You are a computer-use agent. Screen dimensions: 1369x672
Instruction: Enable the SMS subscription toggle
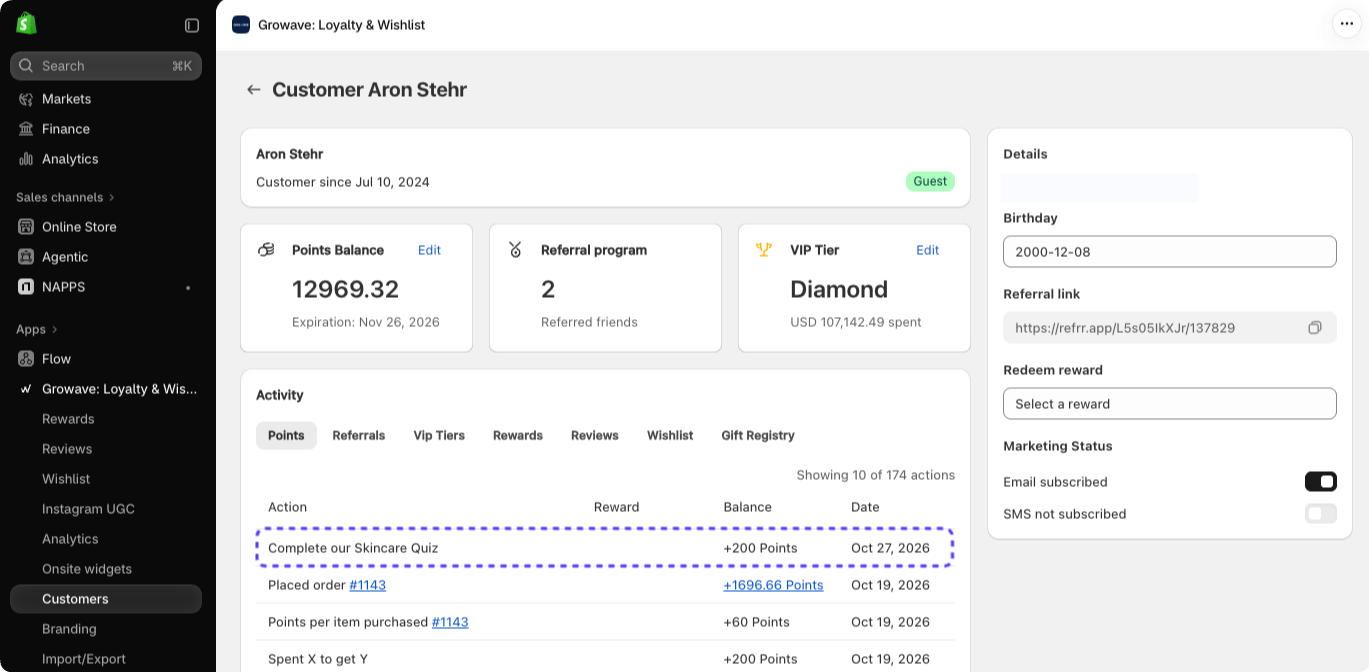[x=1321, y=514]
